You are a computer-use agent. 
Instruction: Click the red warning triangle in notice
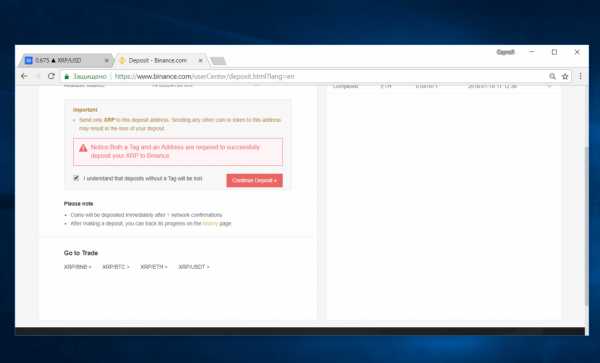tap(83, 148)
